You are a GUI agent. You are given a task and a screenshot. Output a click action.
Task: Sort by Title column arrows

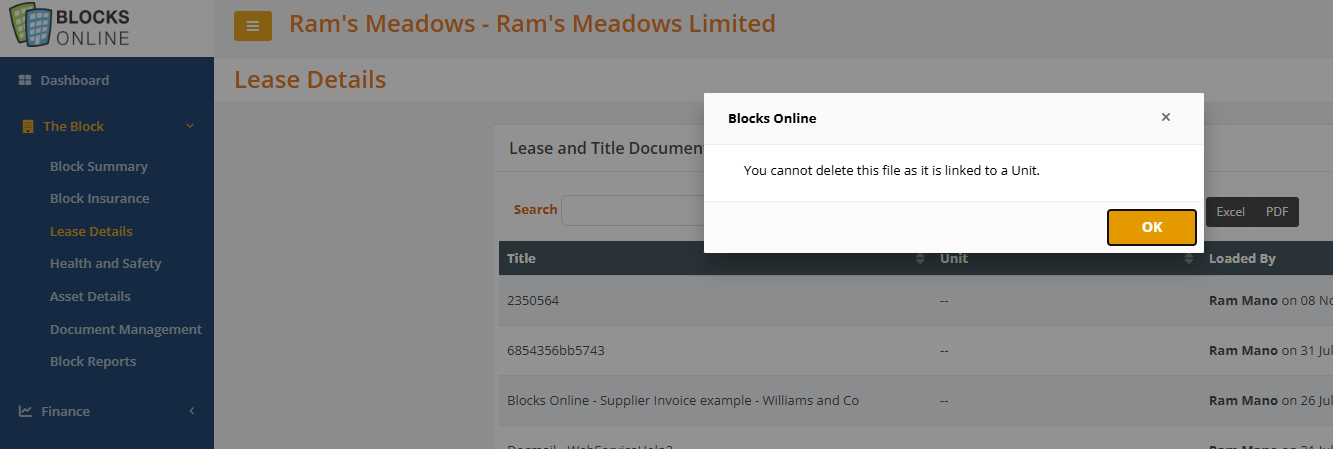click(x=920, y=259)
